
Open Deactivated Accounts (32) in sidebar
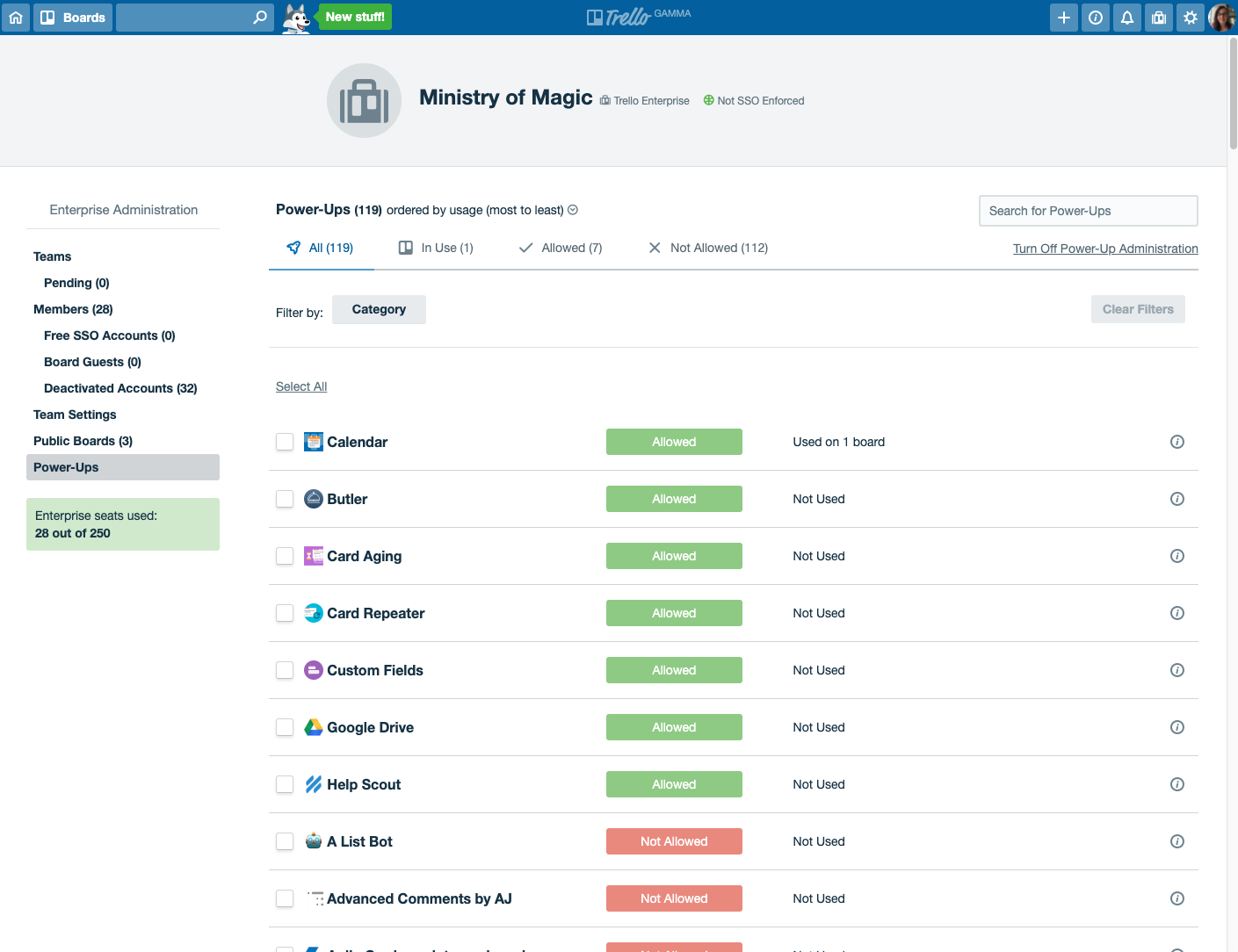click(x=120, y=388)
